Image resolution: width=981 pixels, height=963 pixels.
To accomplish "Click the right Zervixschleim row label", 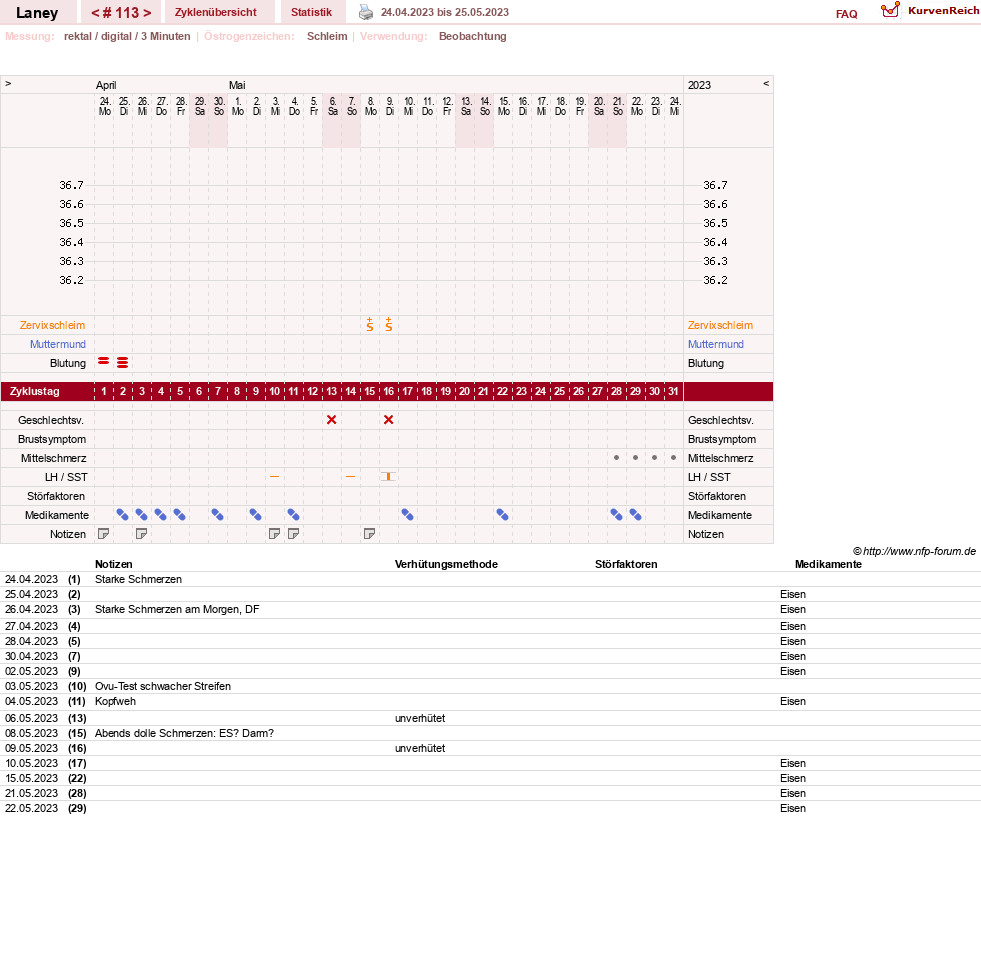I will pyautogui.click(x=720, y=325).
